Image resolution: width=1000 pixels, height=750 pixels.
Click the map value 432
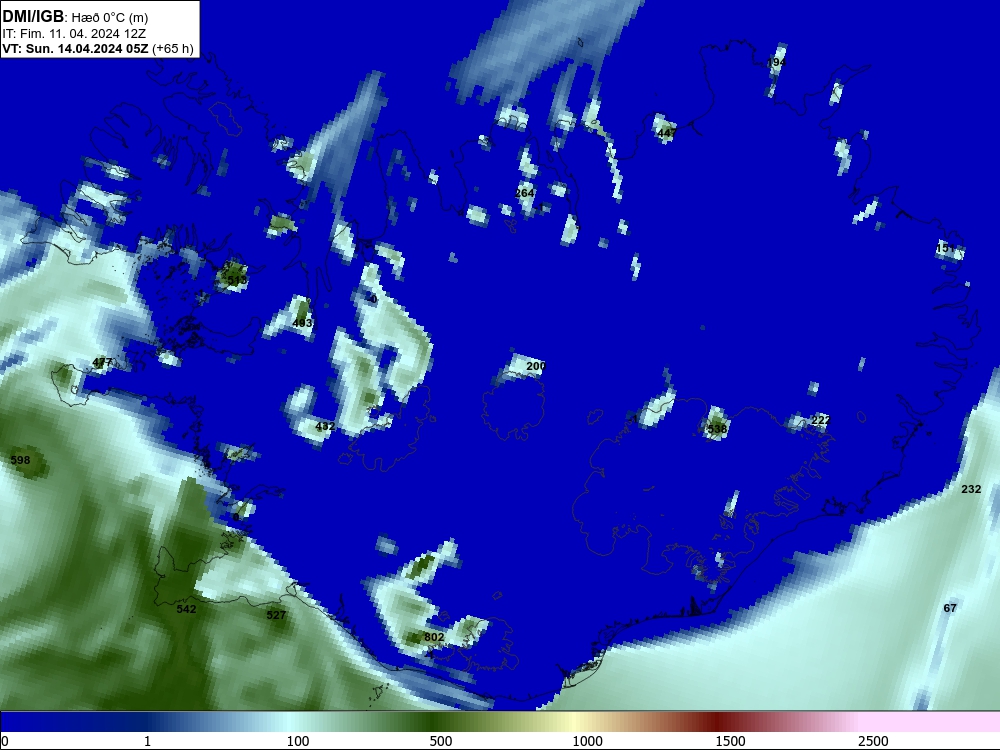coord(325,426)
